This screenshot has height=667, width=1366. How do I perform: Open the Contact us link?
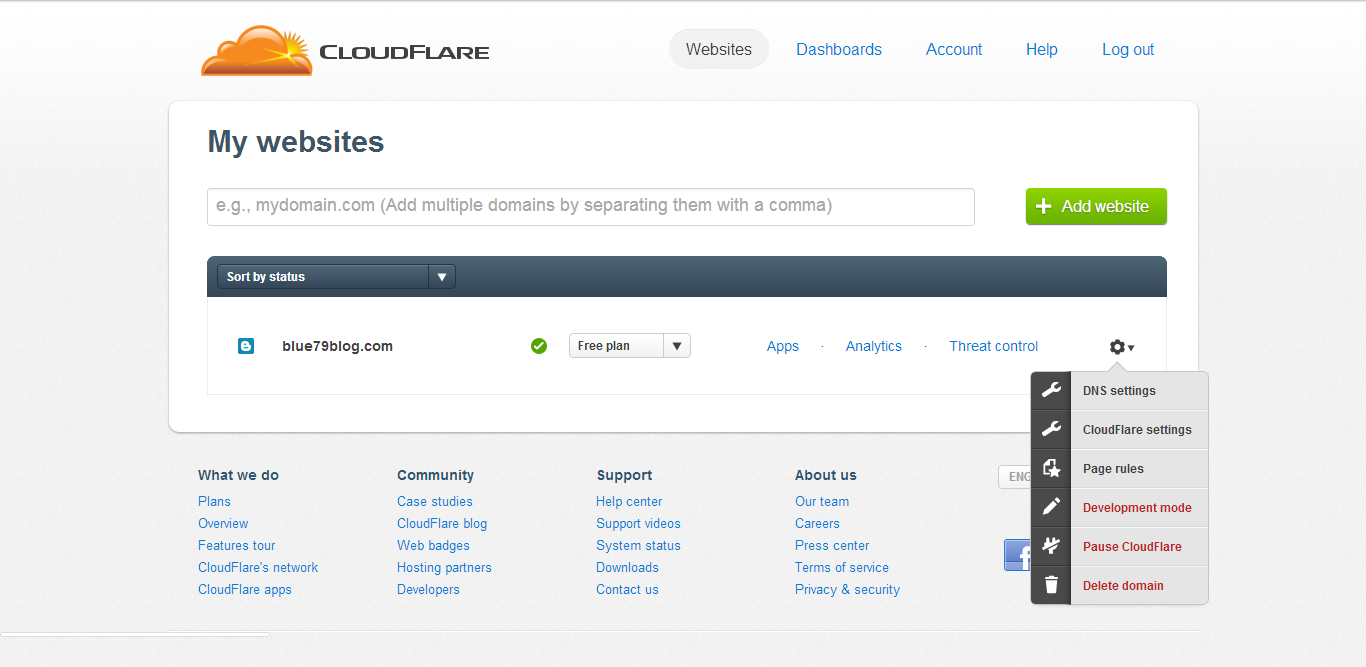click(x=627, y=589)
